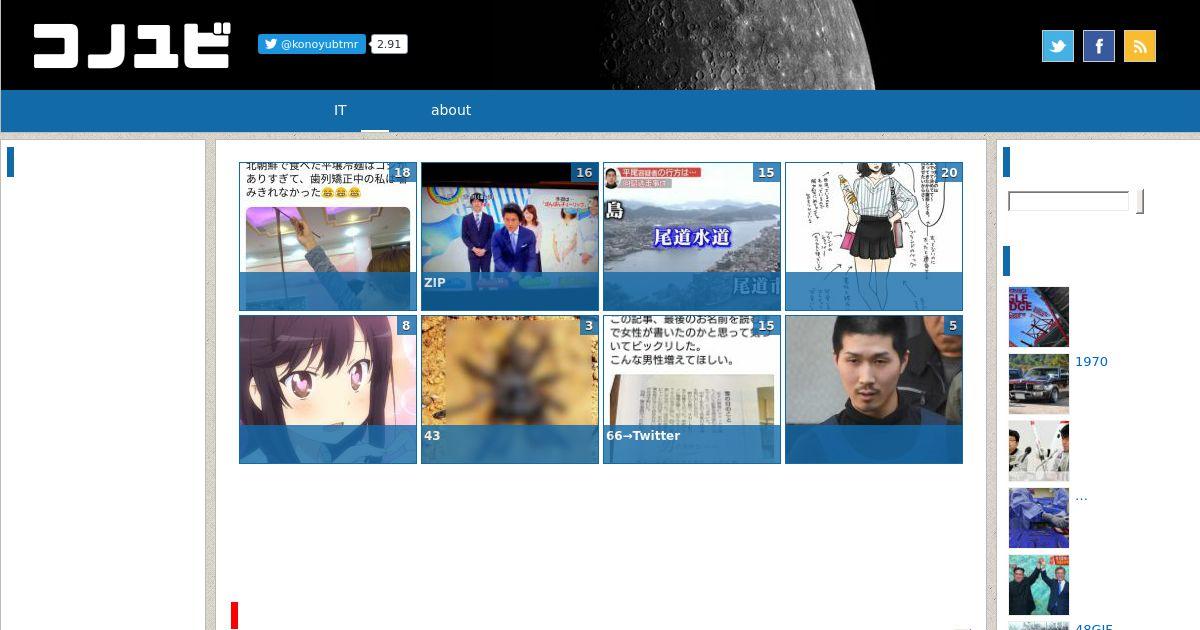This screenshot has width=1200, height=630.
Task: Follow @konoyubtmr Twitter button
Action: (x=312, y=44)
